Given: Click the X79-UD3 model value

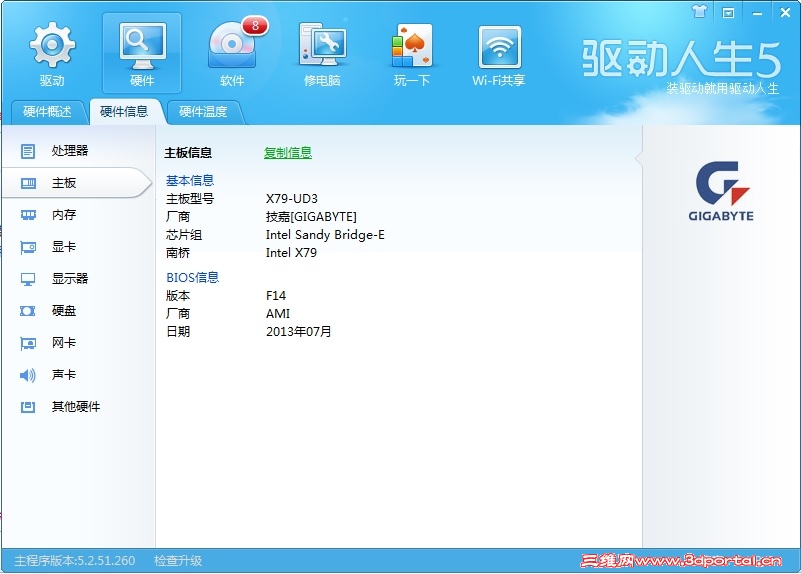Looking at the screenshot, I should coord(292,199).
